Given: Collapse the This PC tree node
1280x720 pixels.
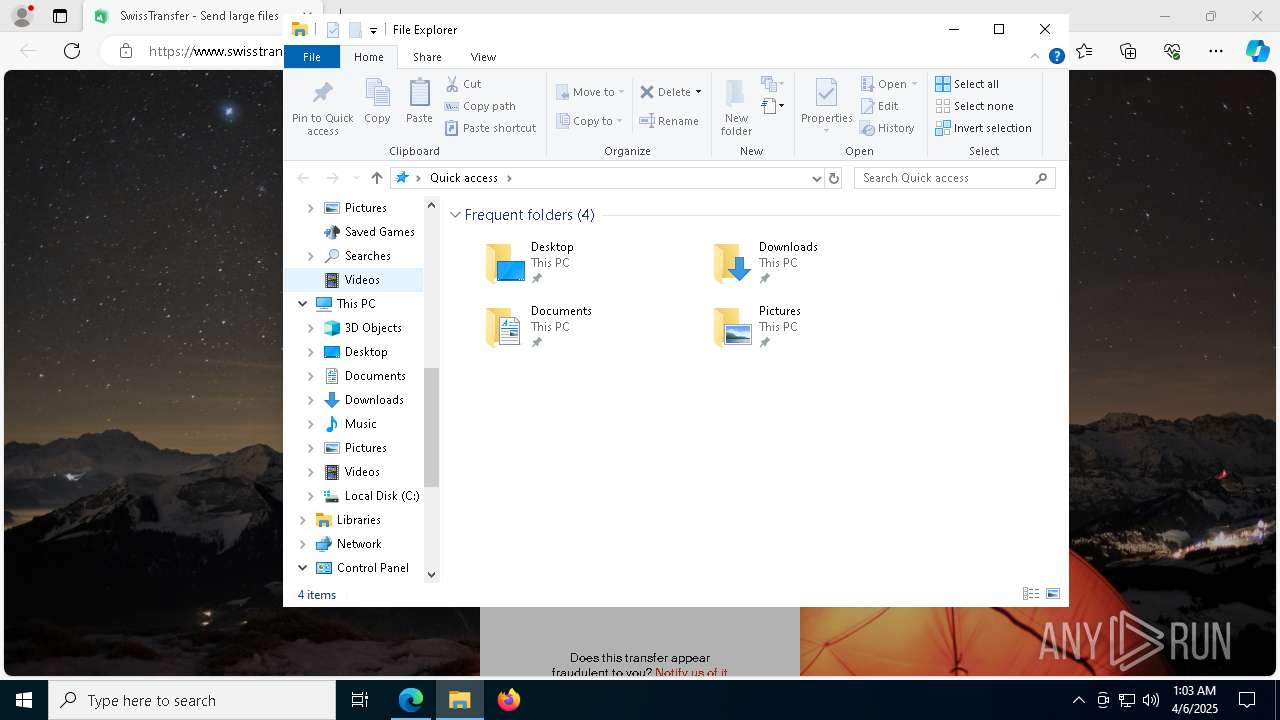Looking at the screenshot, I should click(x=302, y=304).
